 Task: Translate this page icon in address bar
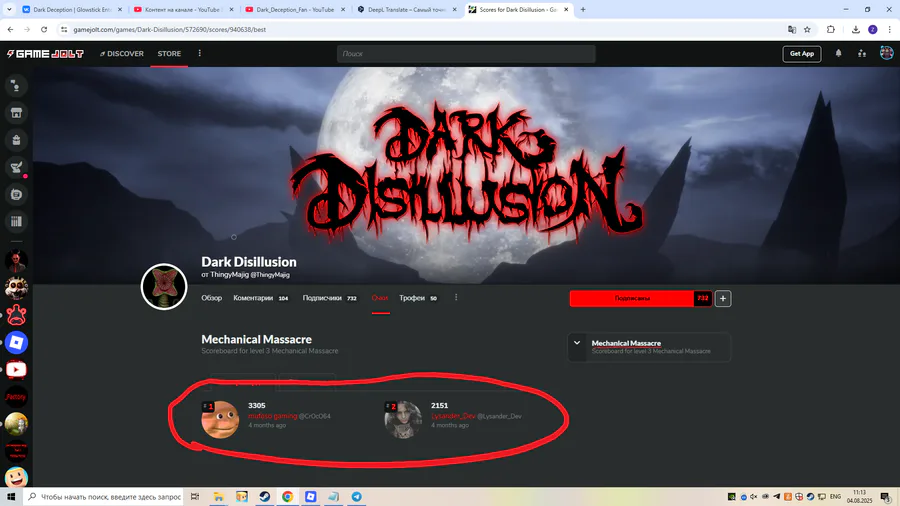(x=792, y=29)
